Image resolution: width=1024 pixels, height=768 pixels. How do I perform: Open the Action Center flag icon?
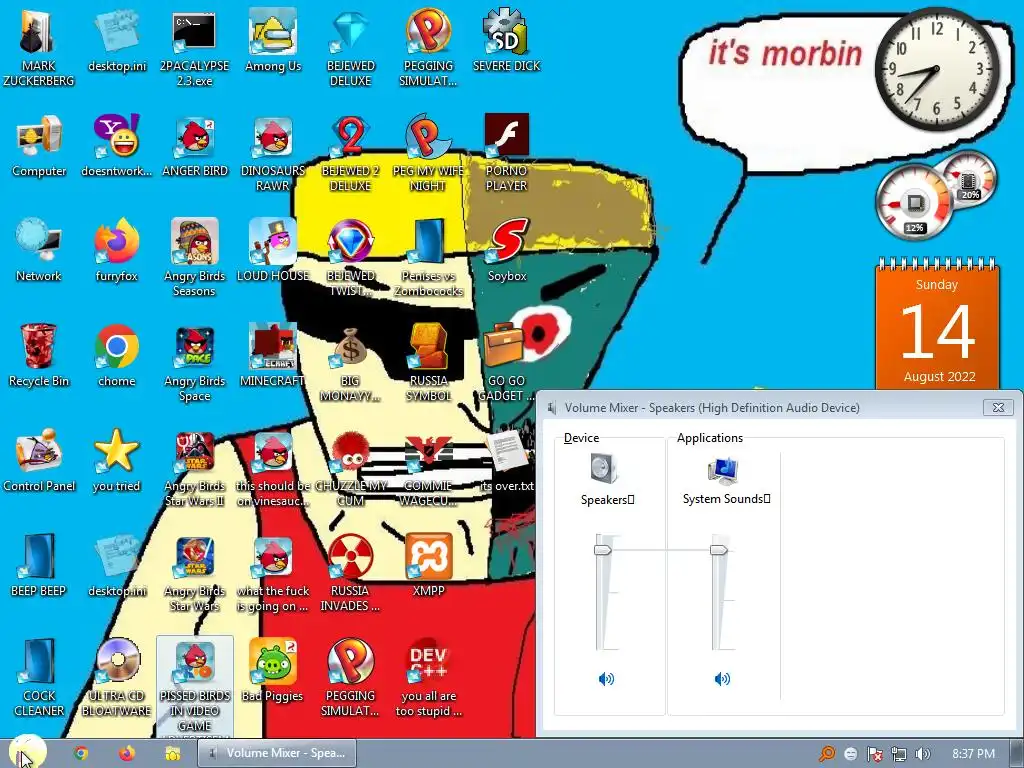(874, 754)
